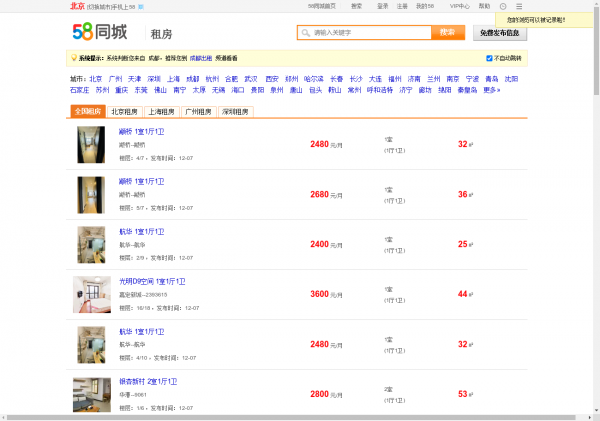Open 光明DI空间 listing photo thumbnail
600x421 pixels.
click(x=91, y=294)
